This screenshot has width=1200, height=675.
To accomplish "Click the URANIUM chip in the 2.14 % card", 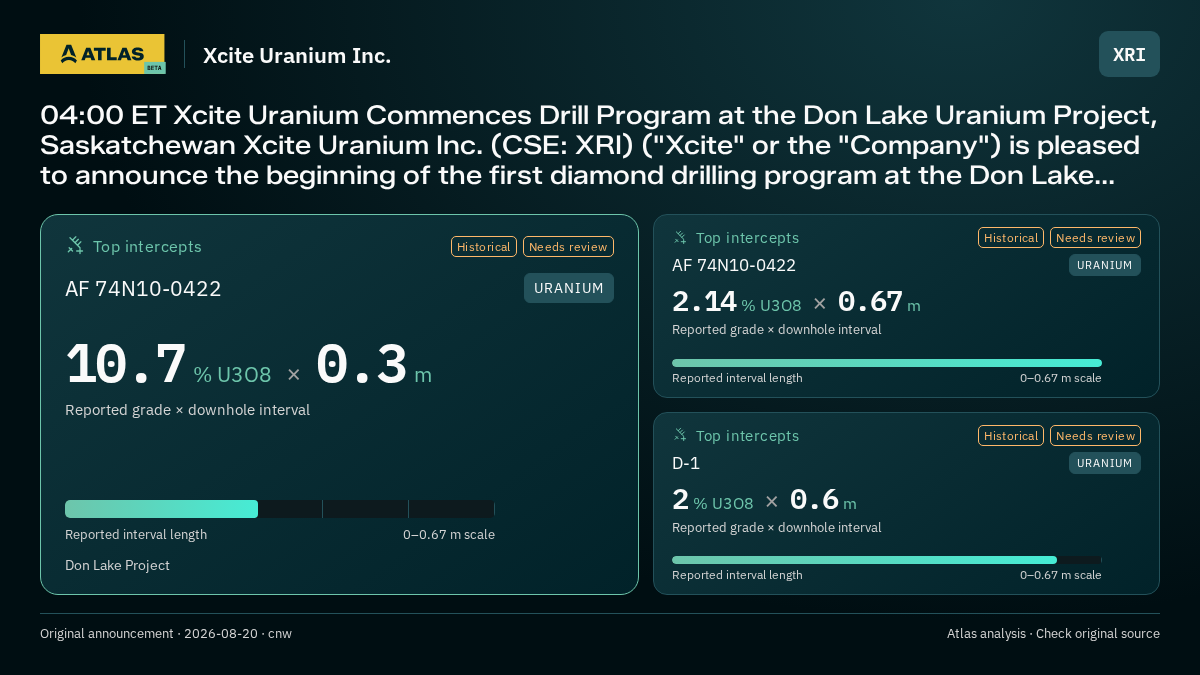I will click(x=1105, y=265).
